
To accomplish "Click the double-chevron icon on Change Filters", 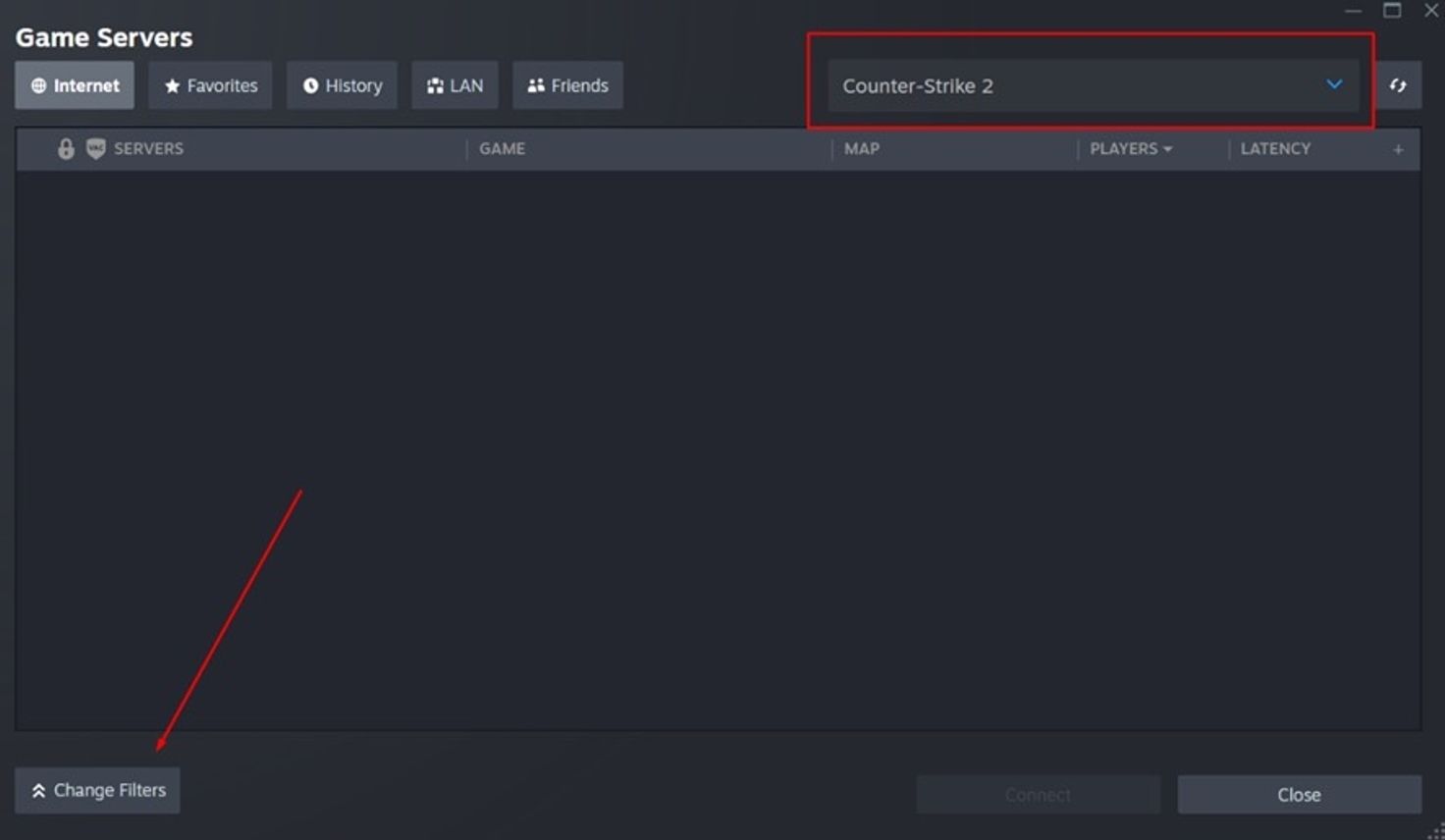I will click(x=40, y=790).
